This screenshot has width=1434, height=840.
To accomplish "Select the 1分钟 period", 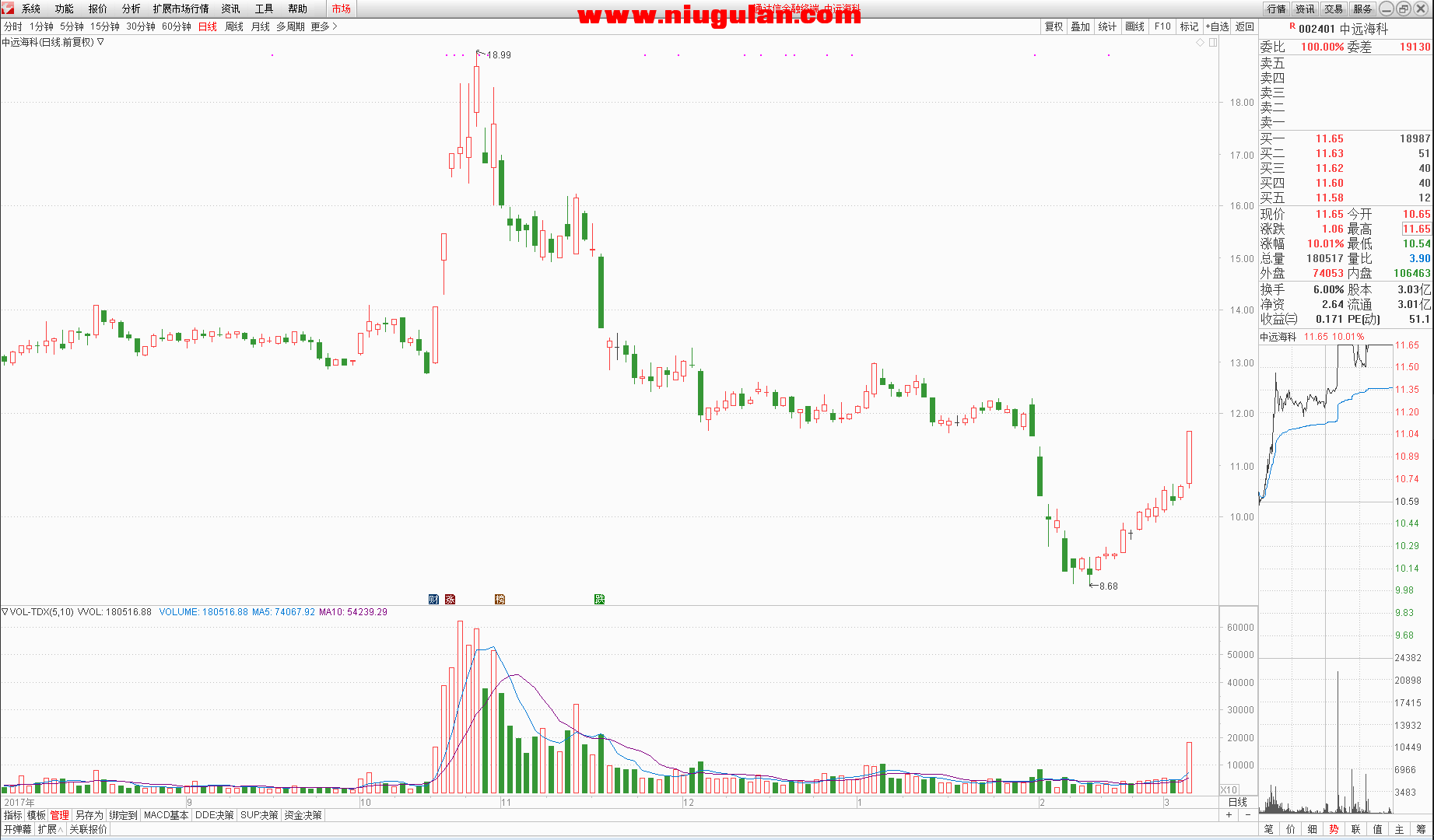I will pos(42,26).
